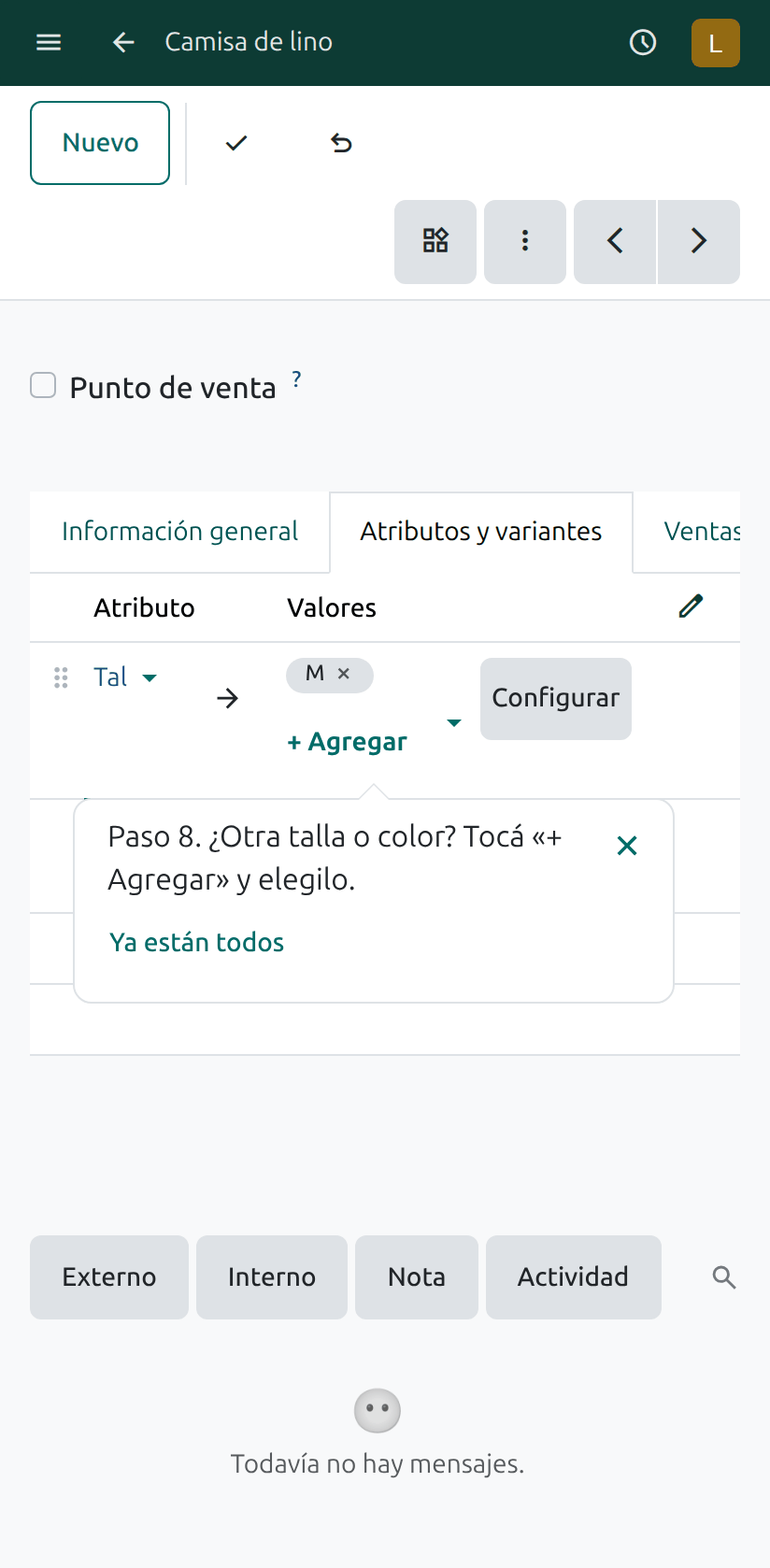Open the three-dot actions menu
This screenshot has height=1568, width=770.
tap(525, 241)
